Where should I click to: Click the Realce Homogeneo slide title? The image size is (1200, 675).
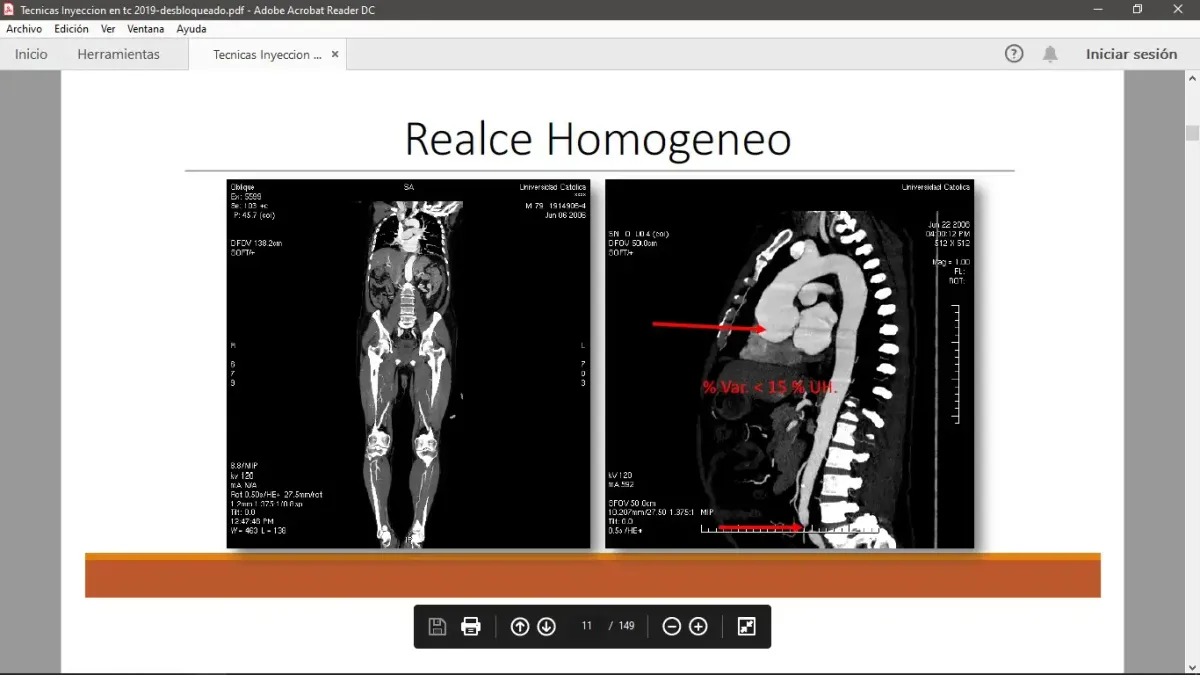point(598,139)
